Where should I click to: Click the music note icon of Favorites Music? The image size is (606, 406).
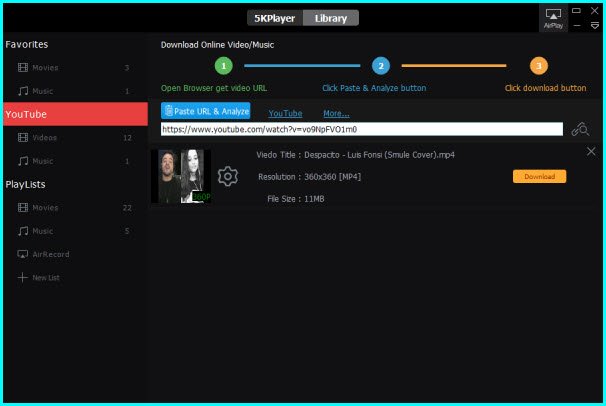[23, 91]
